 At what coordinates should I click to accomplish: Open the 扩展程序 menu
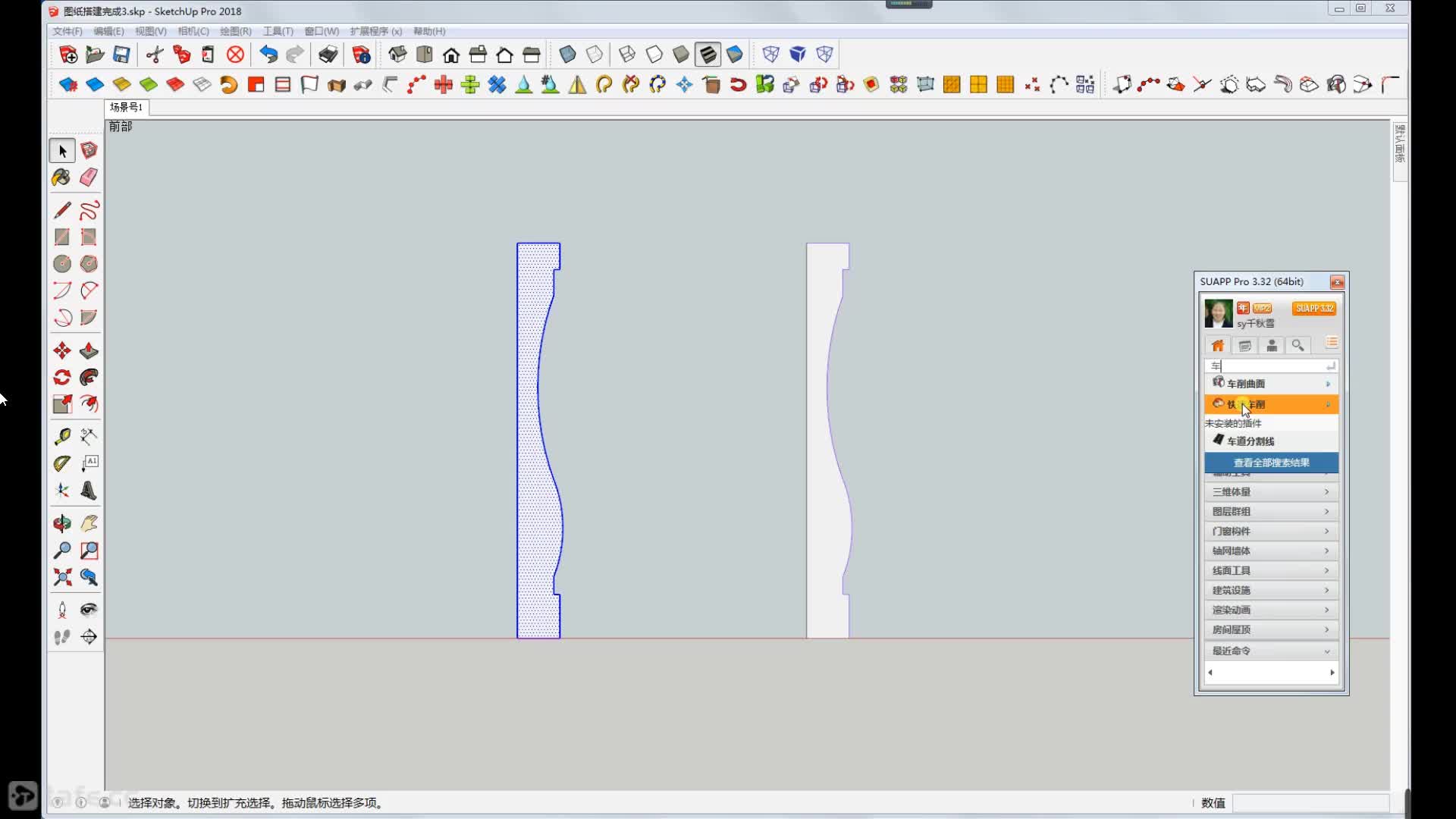click(376, 31)
